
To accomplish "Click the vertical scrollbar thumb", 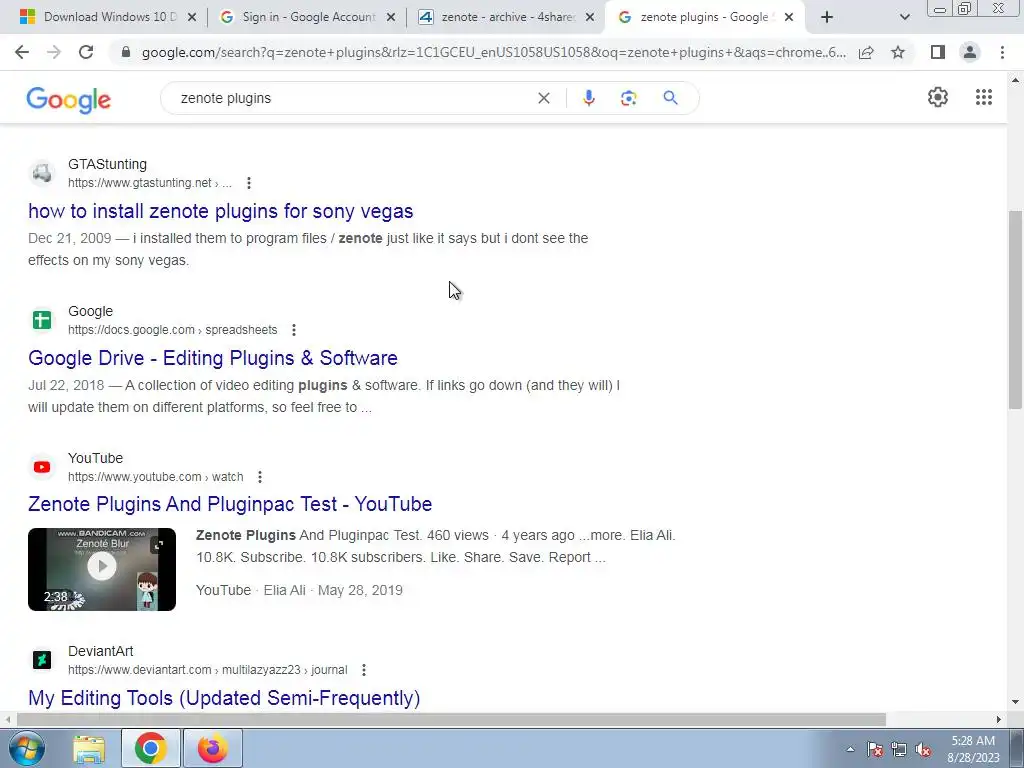I will point(1015,310).
